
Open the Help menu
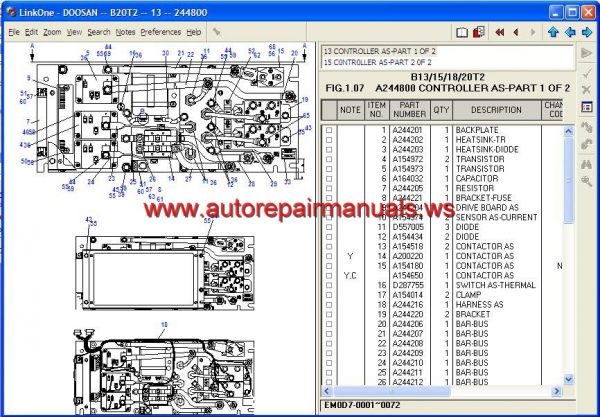(194, 33)
